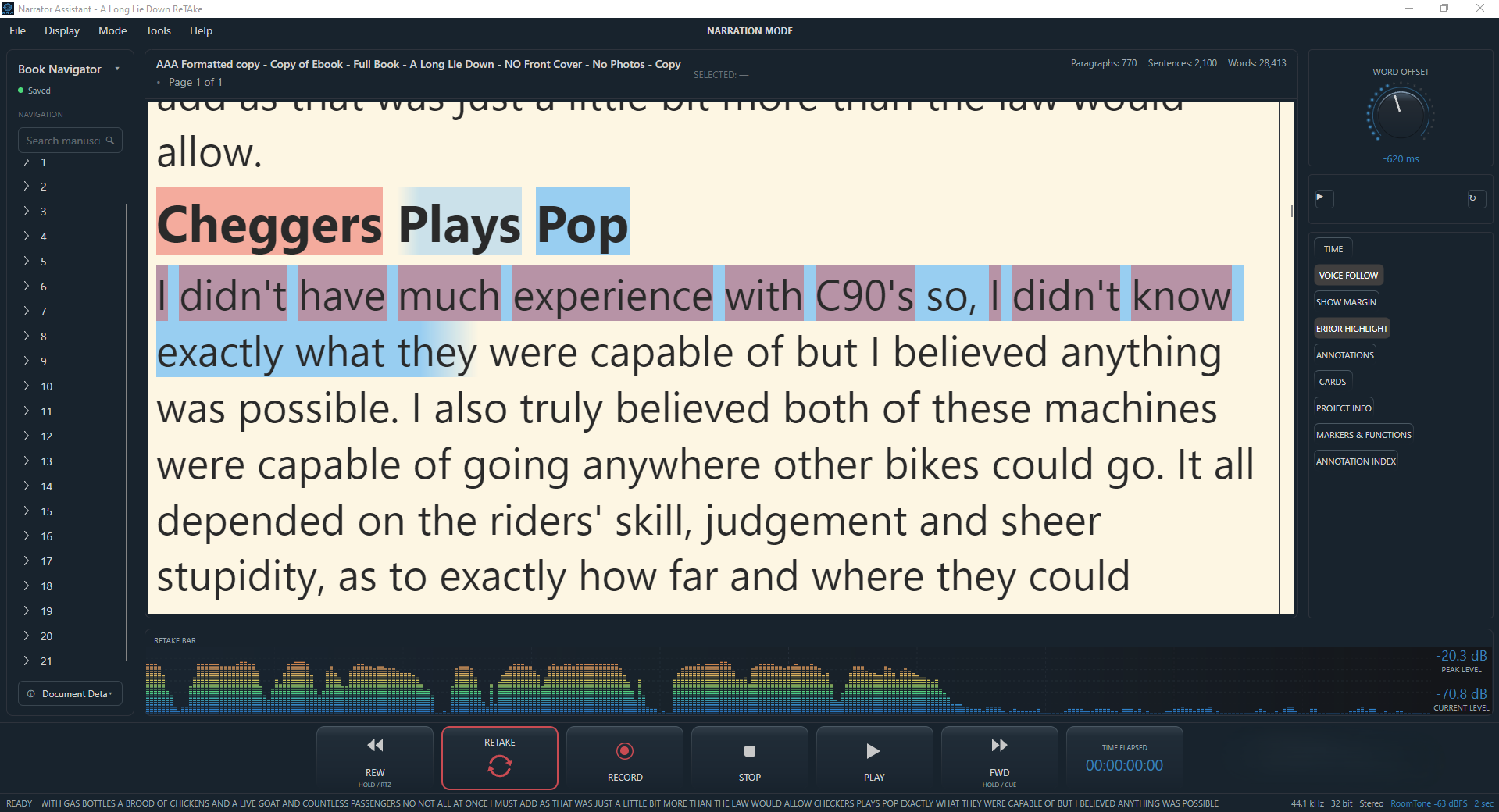Toggle the Cards option
1499x812 pixels.
[1333, 382]
